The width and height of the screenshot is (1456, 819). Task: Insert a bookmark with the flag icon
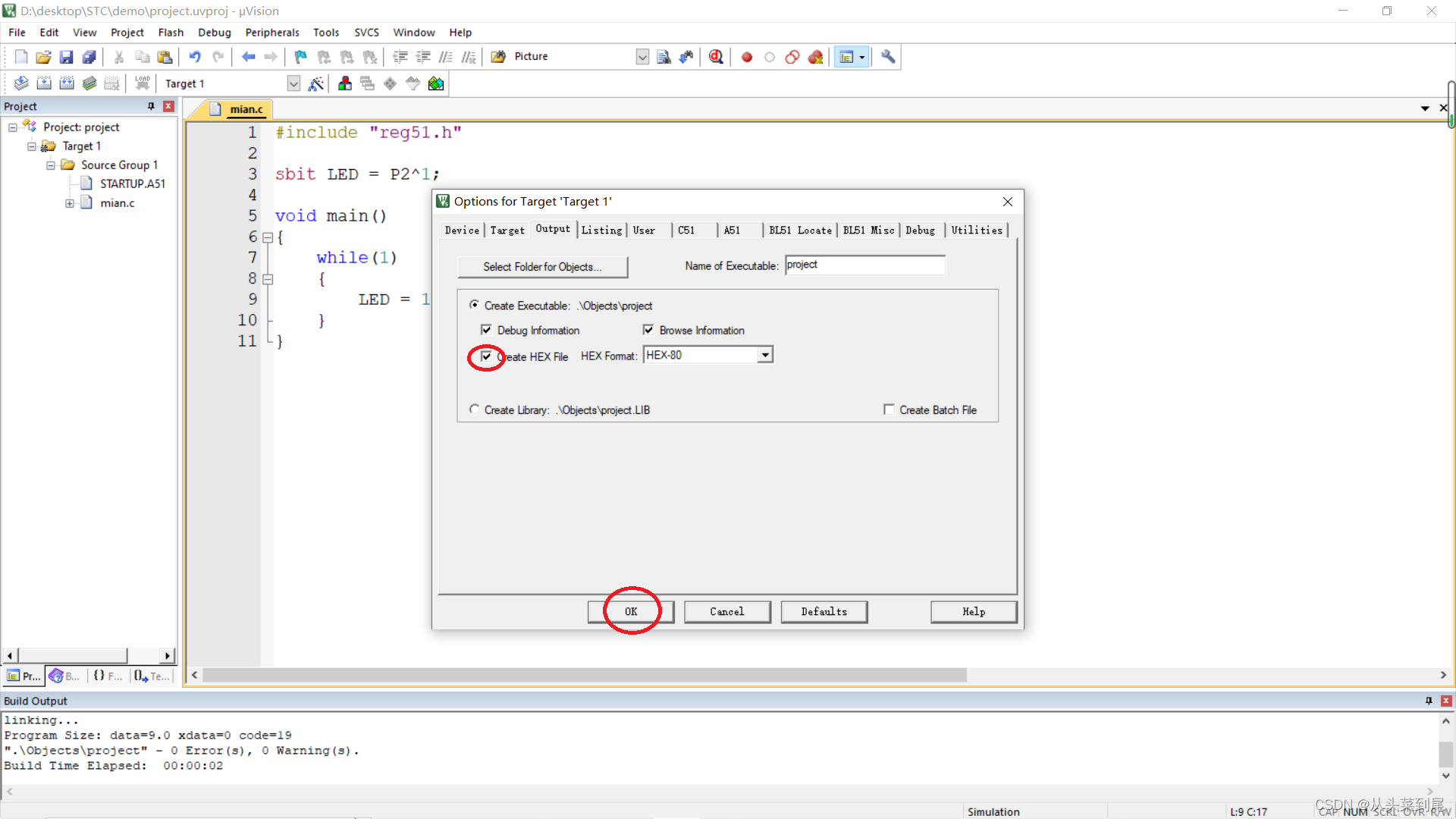[301, 57]
